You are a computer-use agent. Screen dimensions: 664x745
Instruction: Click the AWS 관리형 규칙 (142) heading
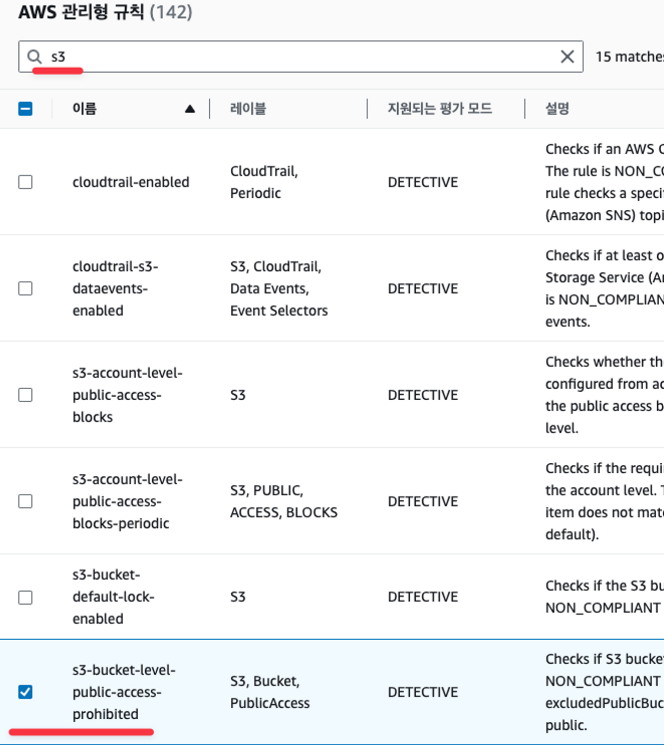pyautogui.click(x=105, y=12)
